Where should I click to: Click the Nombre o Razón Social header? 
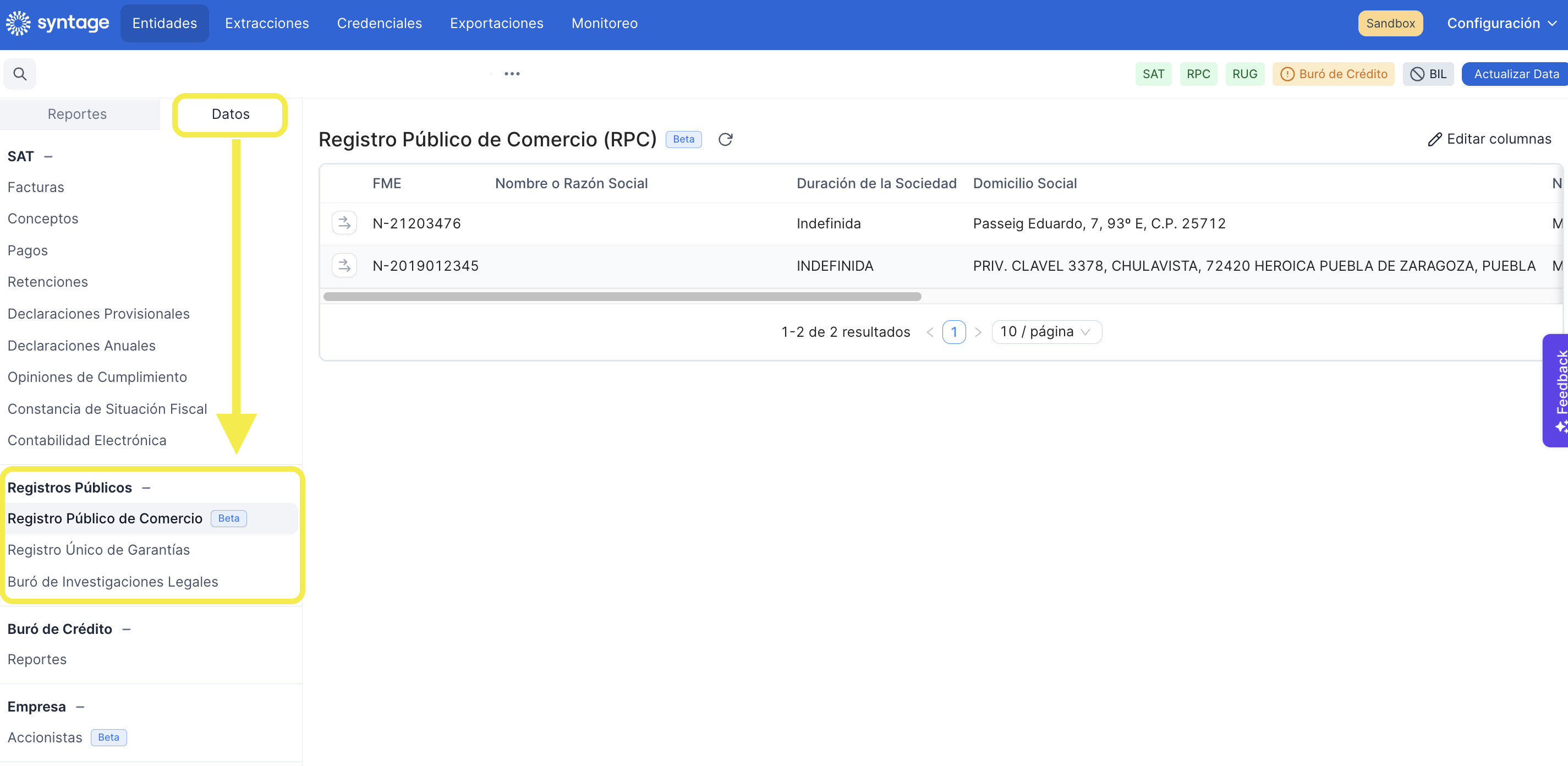coord(571,183)
